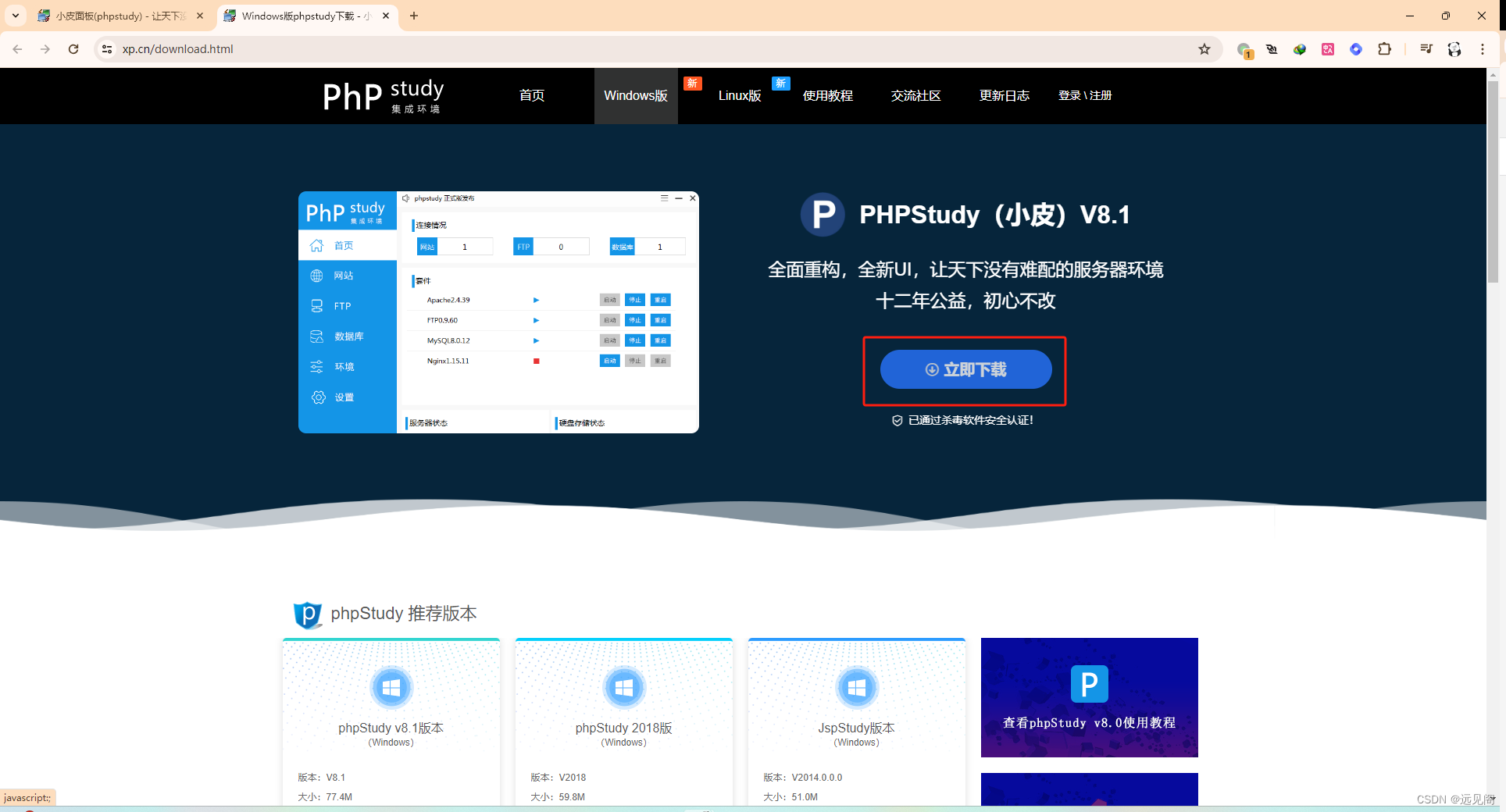Click the Windows icon on phpStudy v8.1版本 card
Viewport: 1506px width, 812px height.
[x=391, y=688]
